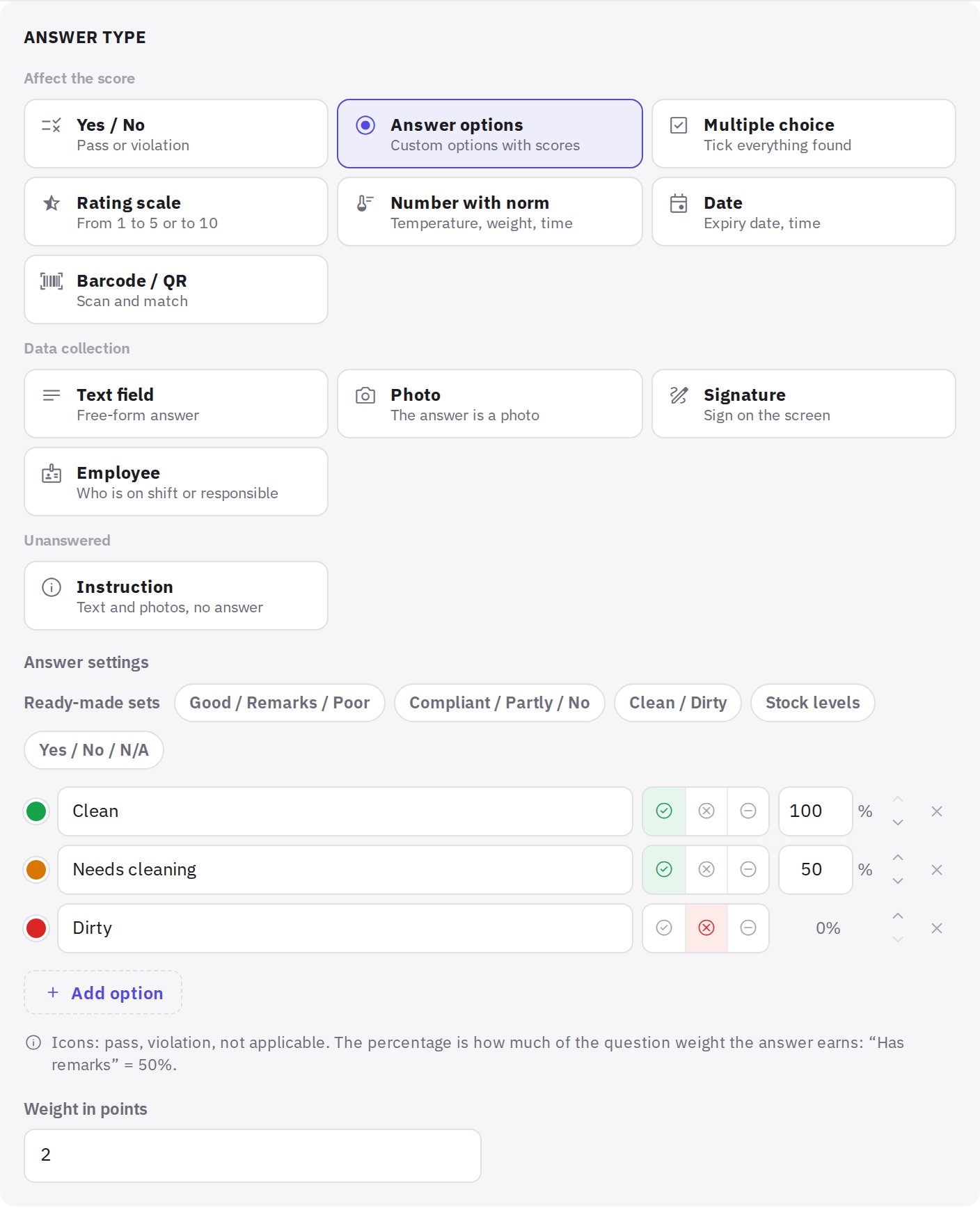The height and width of the screenshot is (1208, 980).
Task: Click the Employee badge icon
Action: coord(52,473)
